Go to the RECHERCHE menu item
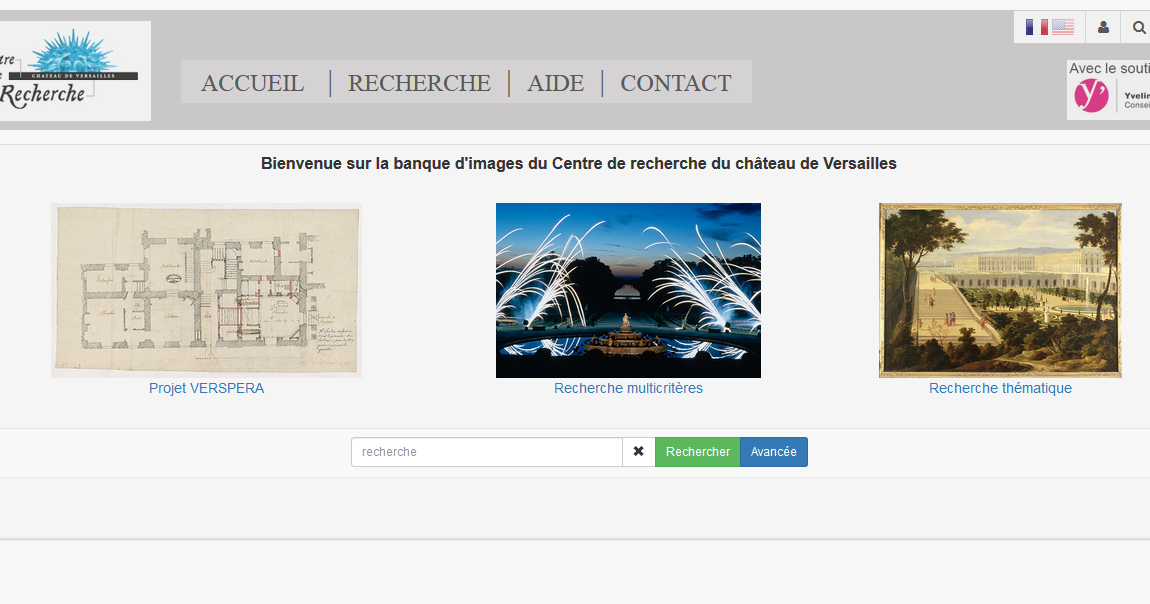 pyautogui.click(x=419, y=83)
